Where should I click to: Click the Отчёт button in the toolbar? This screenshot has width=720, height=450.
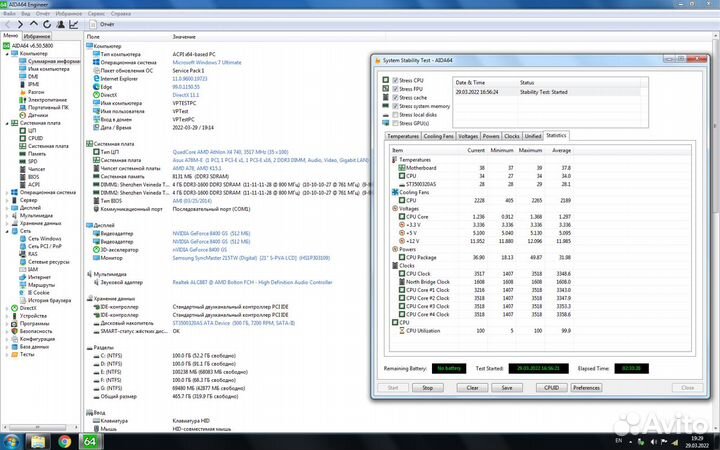(102, 24)
